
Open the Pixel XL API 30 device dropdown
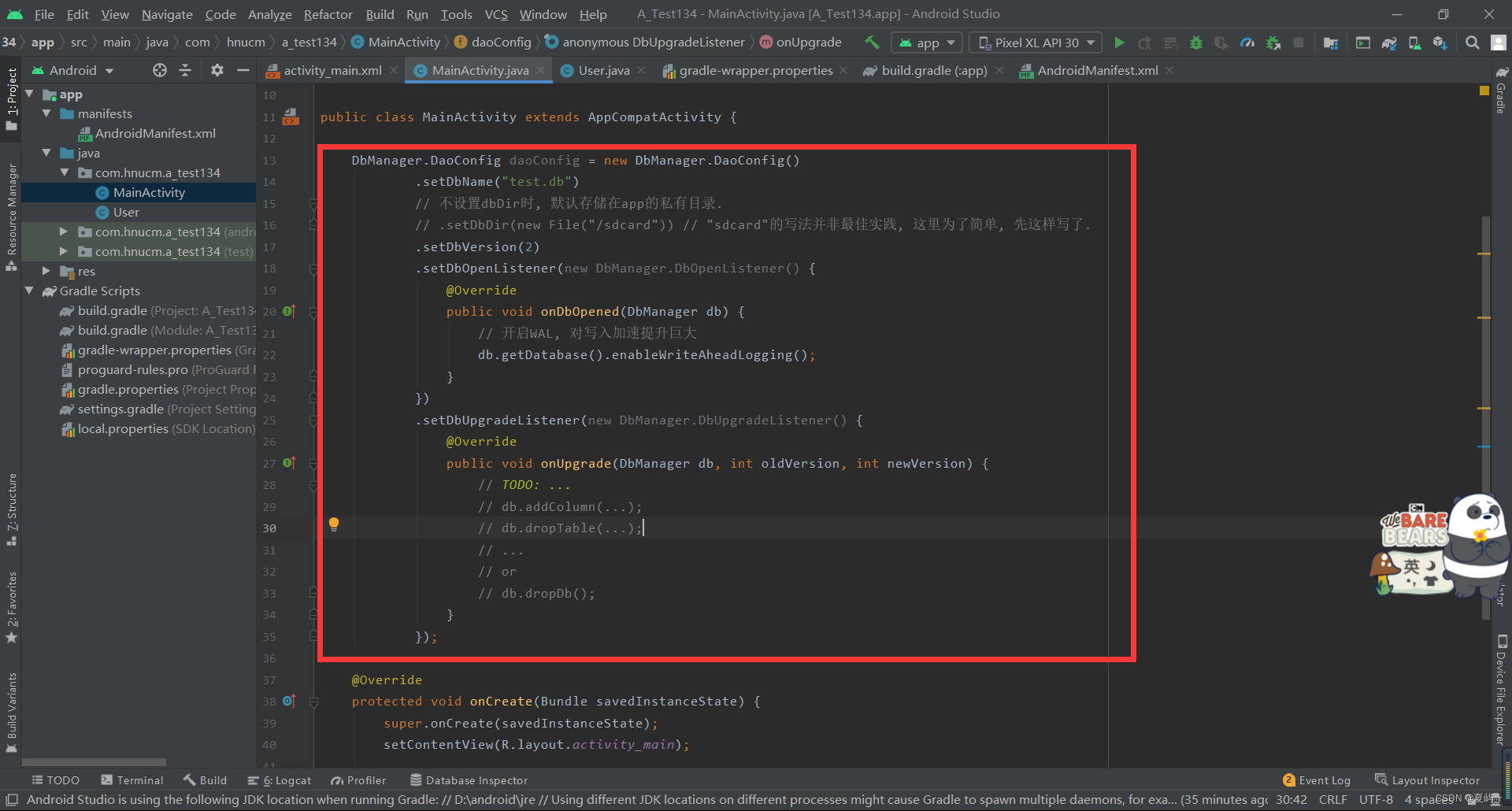pyautogui.click(x=1035, y=43)
